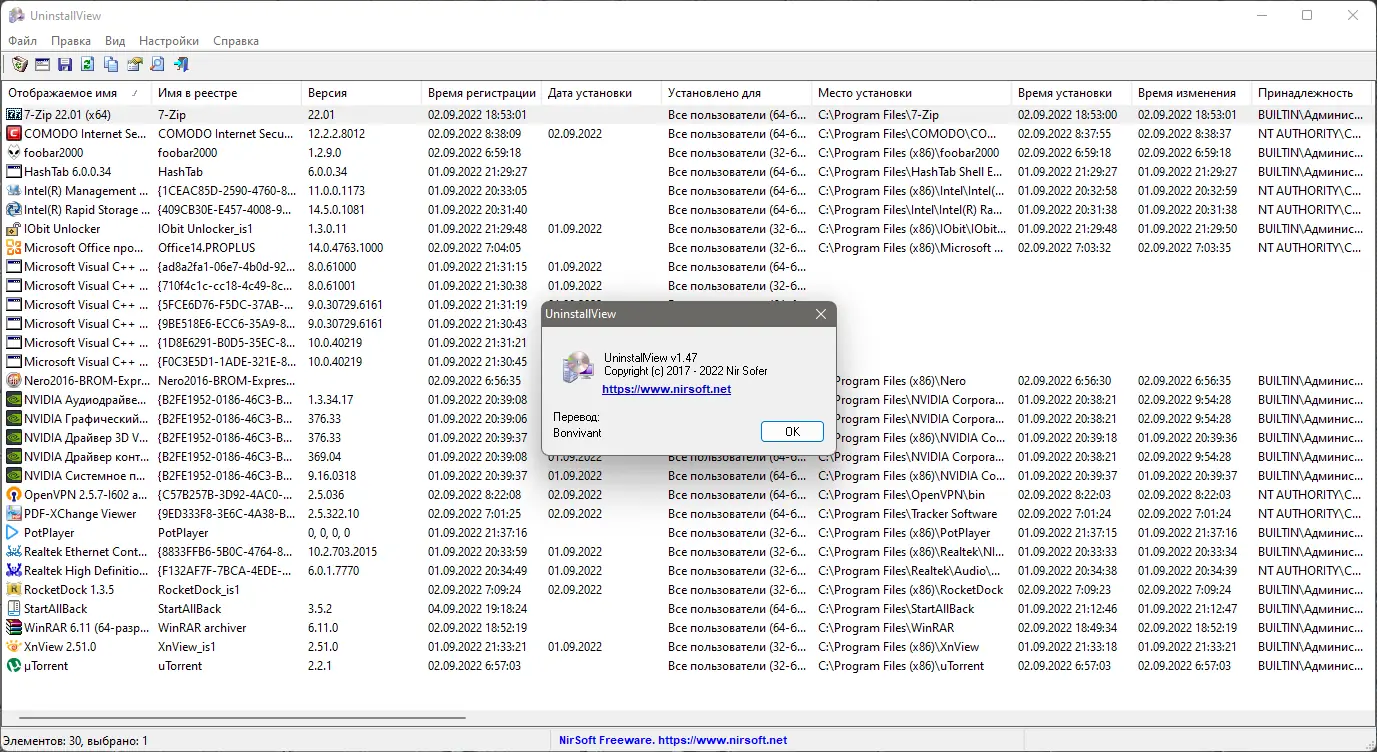This screenshot has height=752, width=1377.
Task: Click the Exit door icon in toolbar
Action: click(181, 65)
